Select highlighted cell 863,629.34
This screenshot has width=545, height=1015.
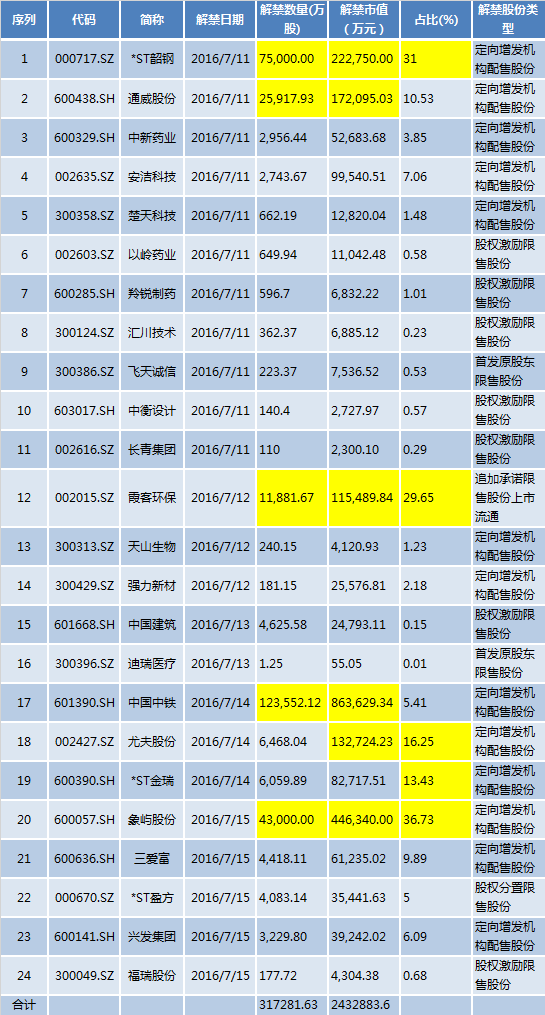364,702
